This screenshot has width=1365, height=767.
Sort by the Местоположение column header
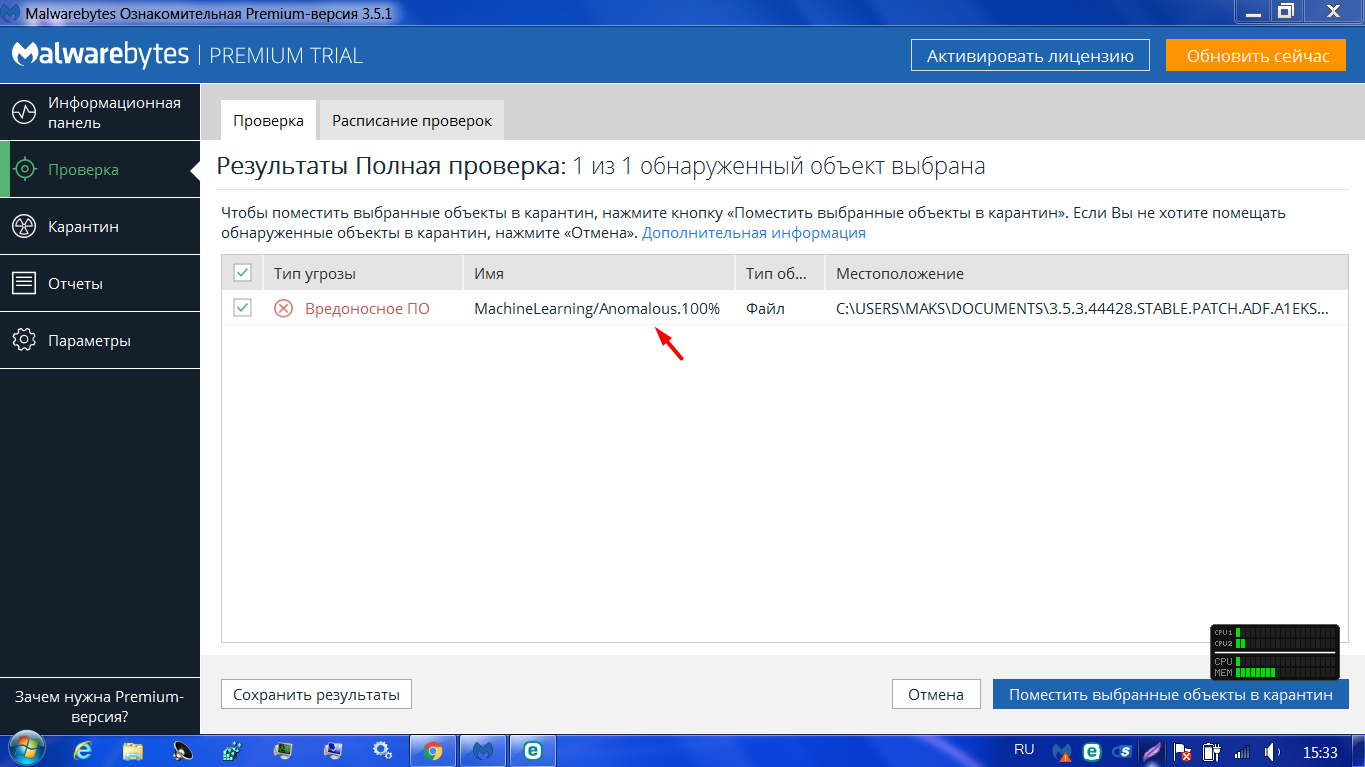(x=1086, y=273)
